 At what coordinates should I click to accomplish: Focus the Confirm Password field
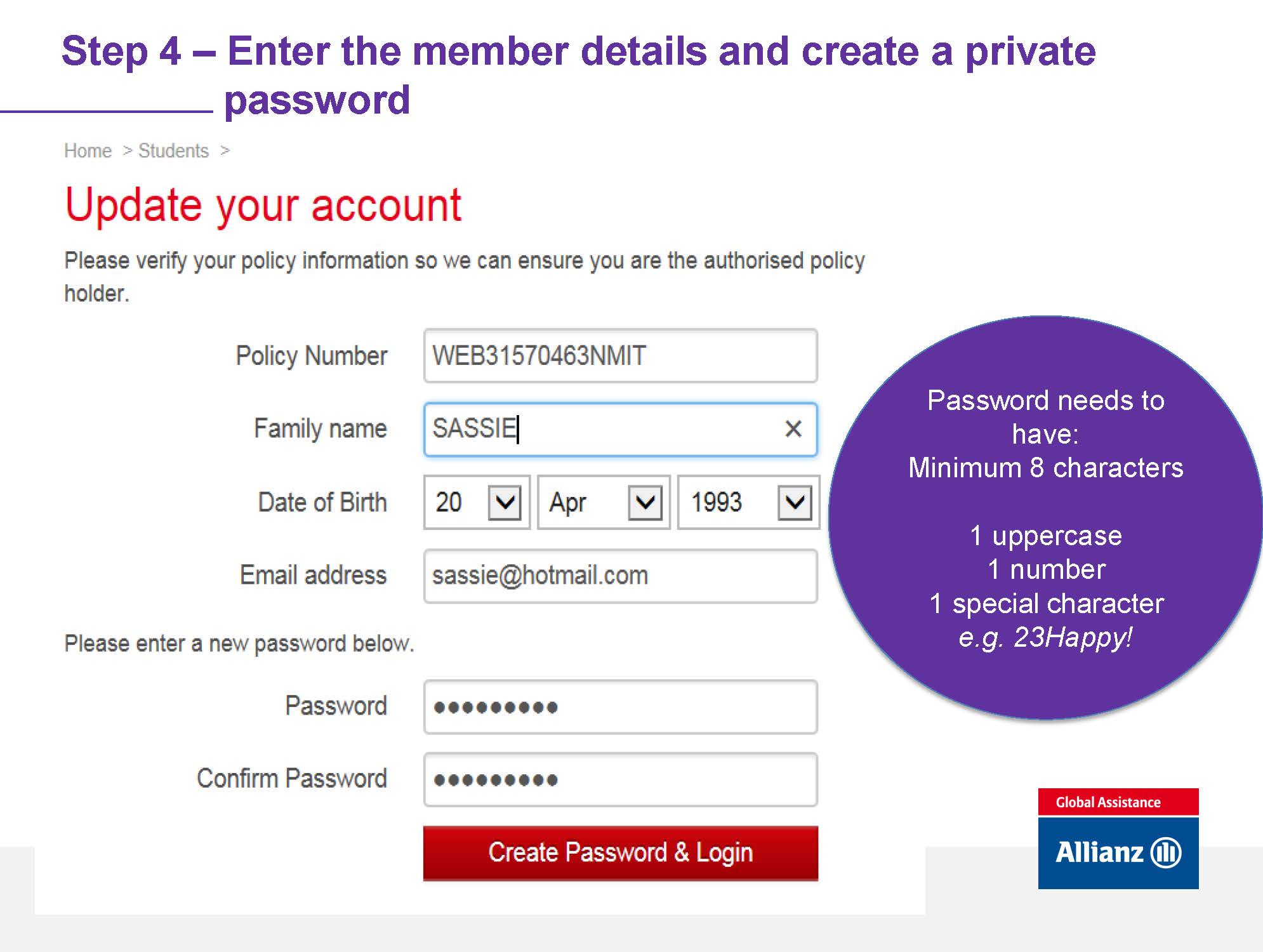pyautogui.click(x=620, y=780)
